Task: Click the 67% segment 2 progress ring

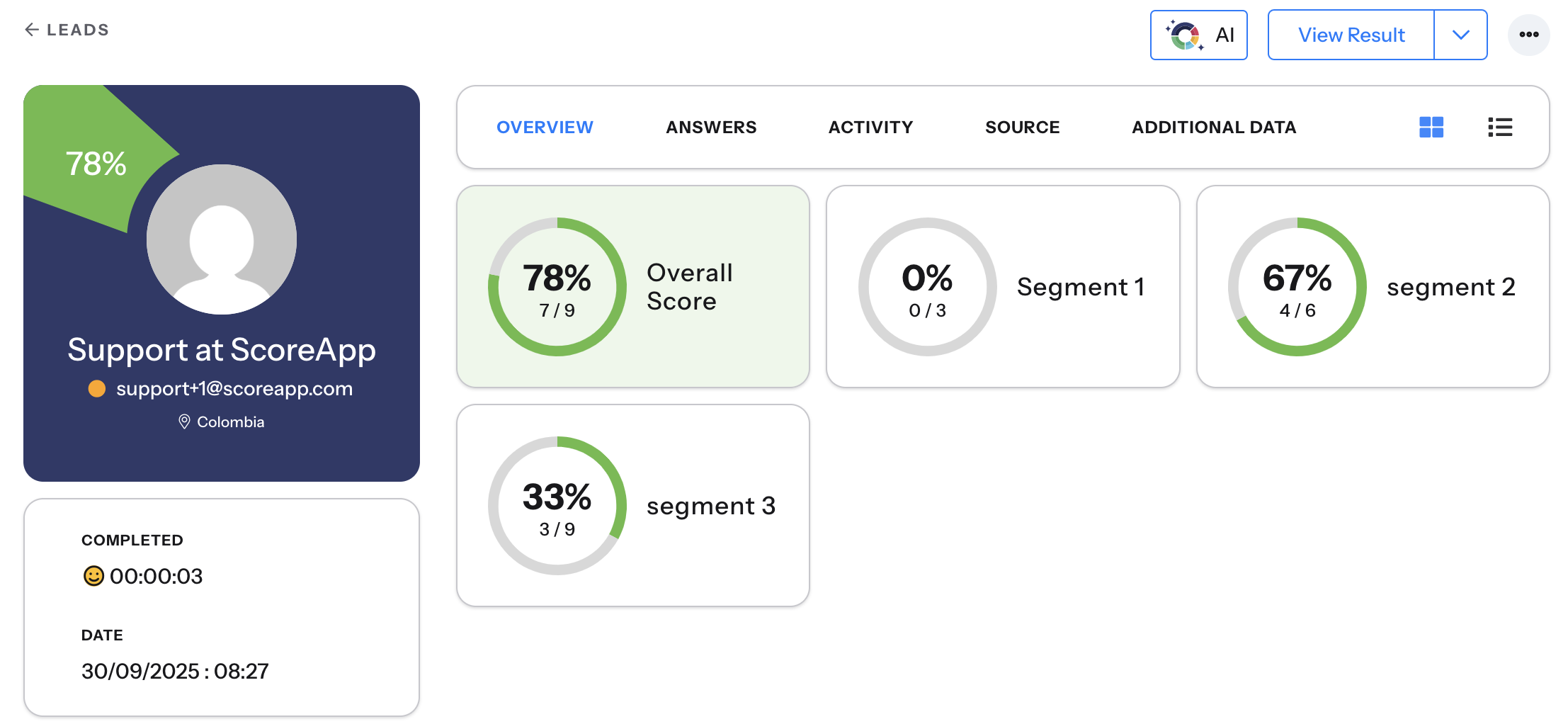Action: pos(1297,287)
